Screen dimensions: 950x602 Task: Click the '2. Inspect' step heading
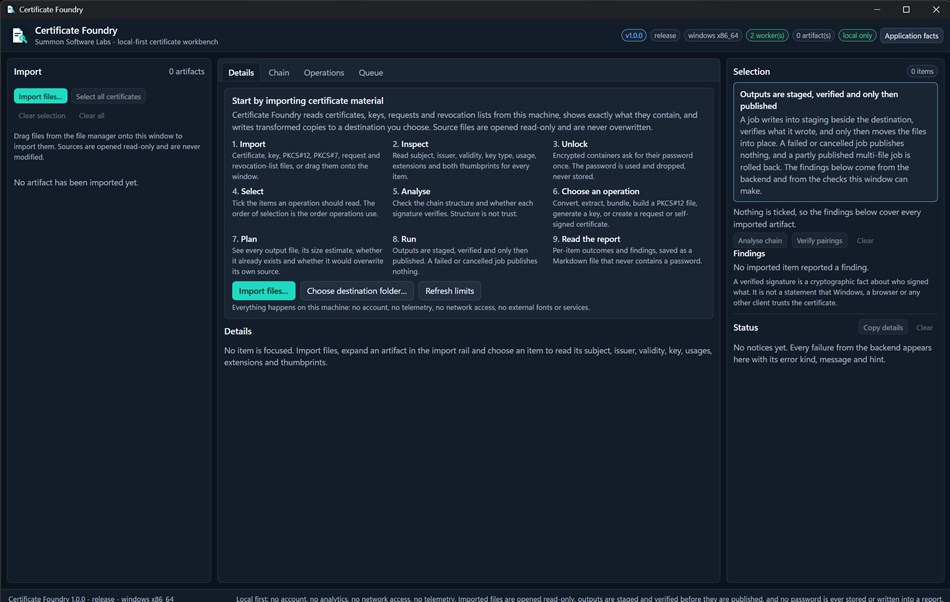point(410,144)
